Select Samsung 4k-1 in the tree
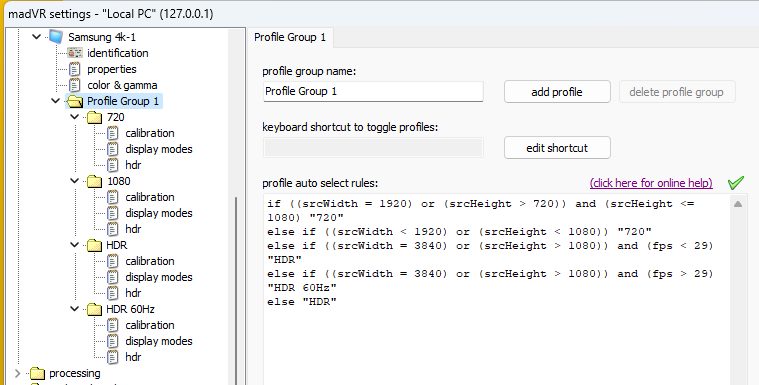Screen dimensions: 759x385 [102, 37]
